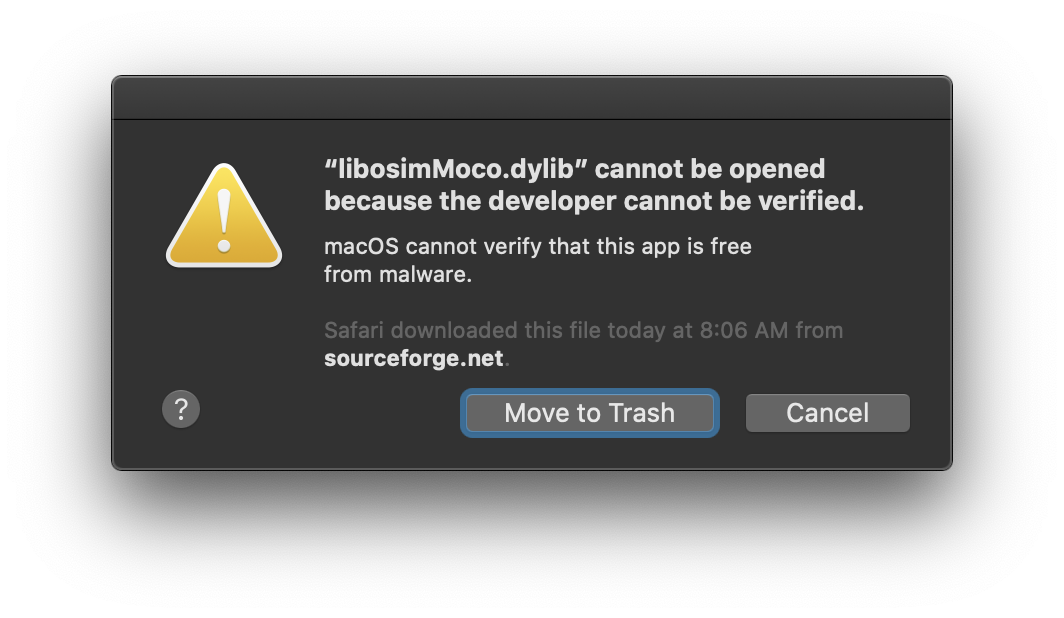The image size is (1064, 618).
Task: Select the caution icon in the alert dialog
Action: click(x=224, y=213)
